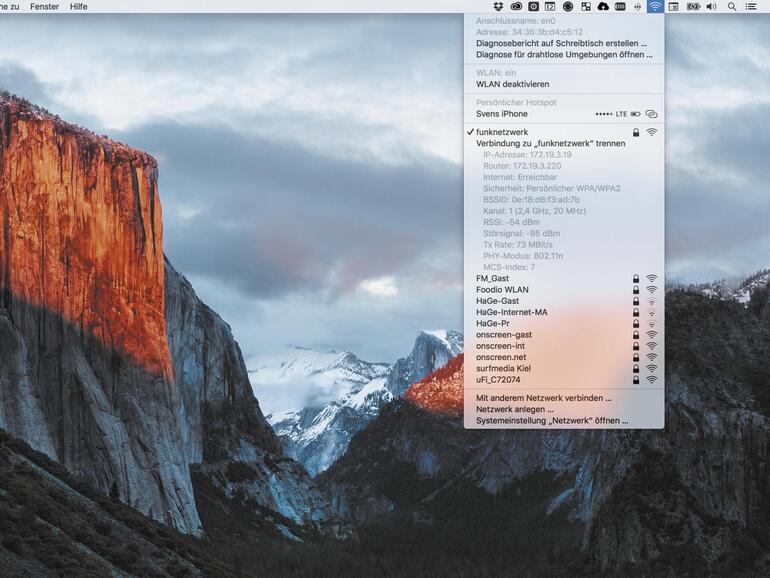Click Diagnosebericht auf Schreibtisch erstellen
This screenshot has width=770, height=578.
pyautogui.click(x=561, y=43)
